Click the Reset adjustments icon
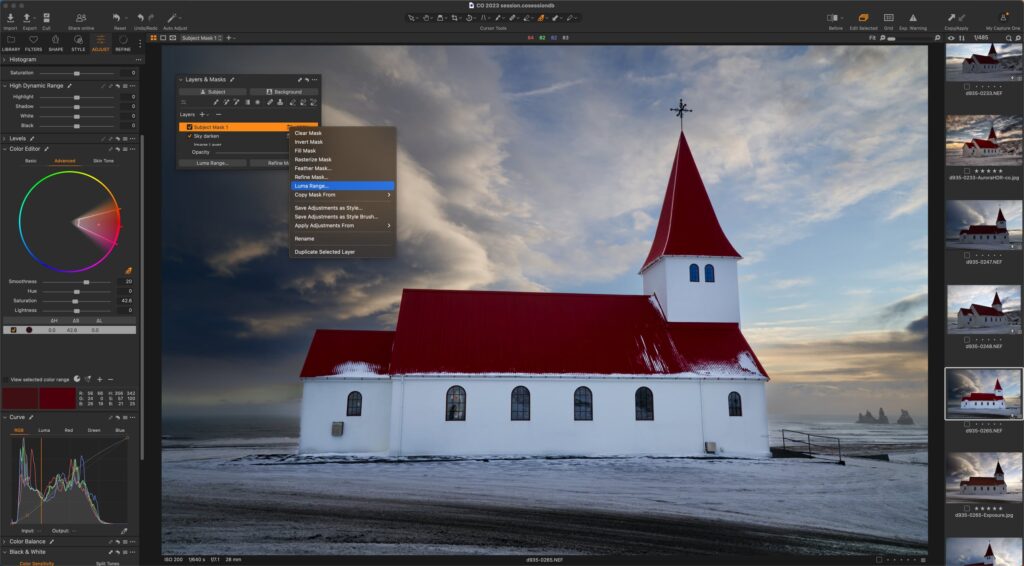 pyautogui.click(x=116, y=18)
